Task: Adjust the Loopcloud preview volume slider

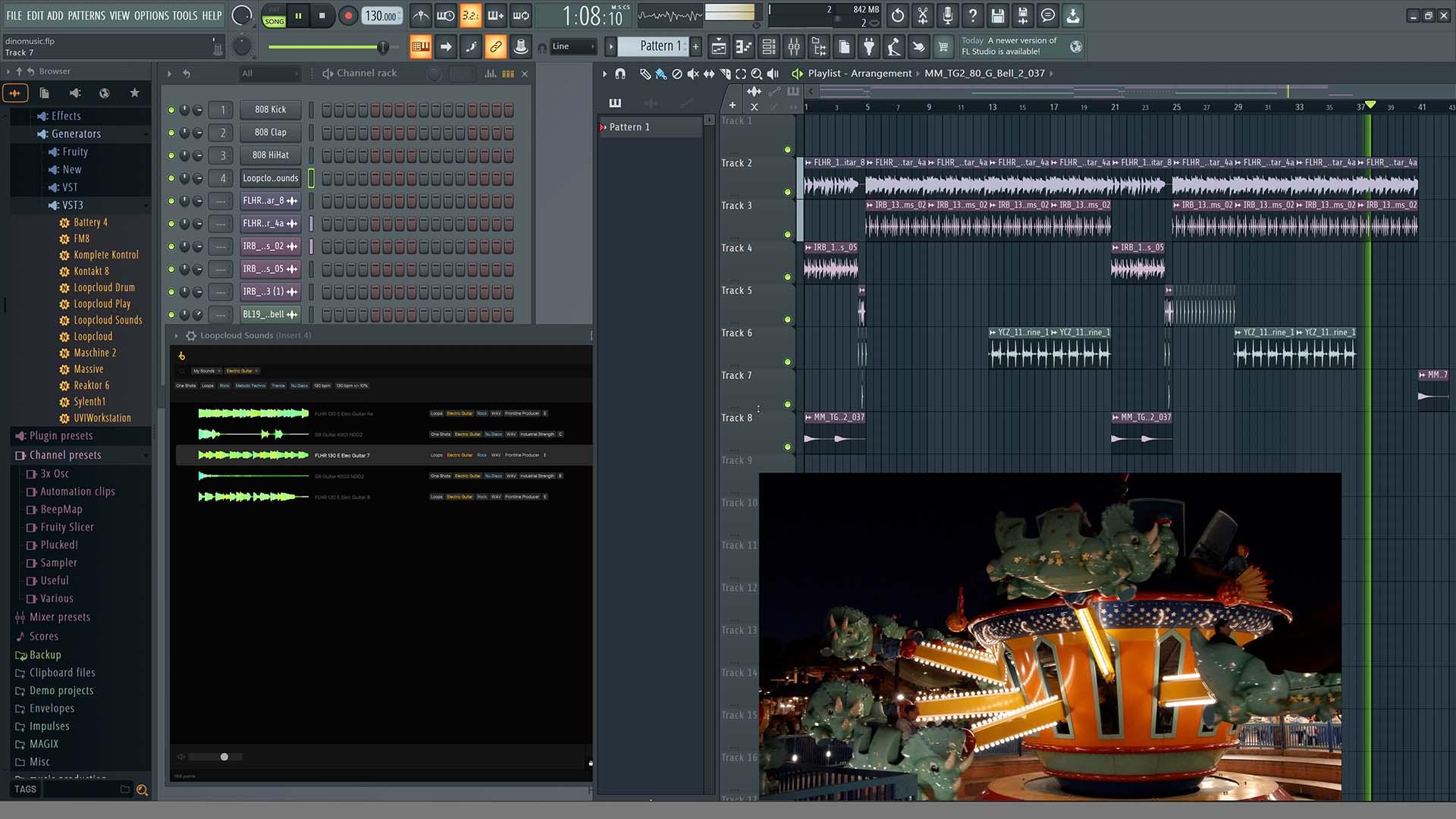Action: (x=215, y=757)
